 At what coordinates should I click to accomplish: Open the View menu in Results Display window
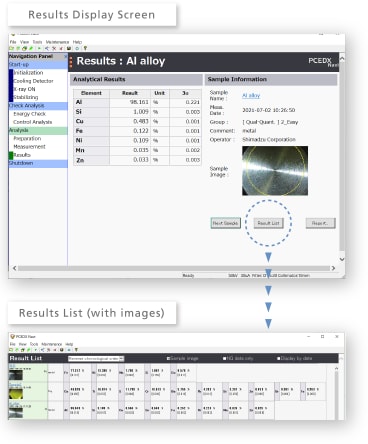point(24,42)
